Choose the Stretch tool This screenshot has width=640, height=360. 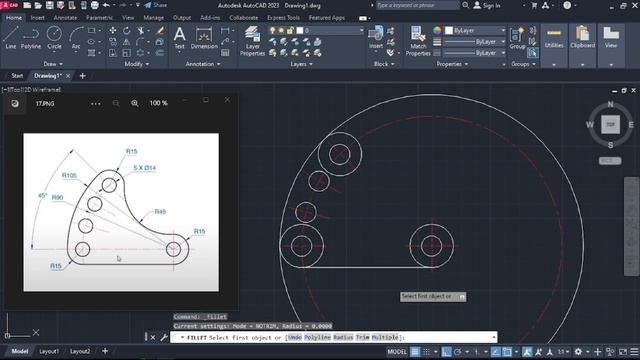point(113,53)
